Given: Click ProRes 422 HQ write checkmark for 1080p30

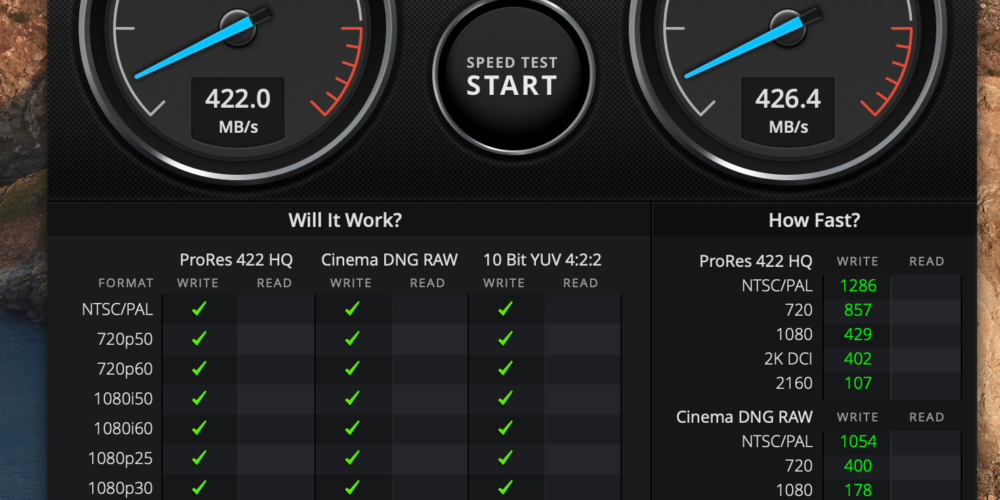Looking at the screenshot, I should (200, 488).
